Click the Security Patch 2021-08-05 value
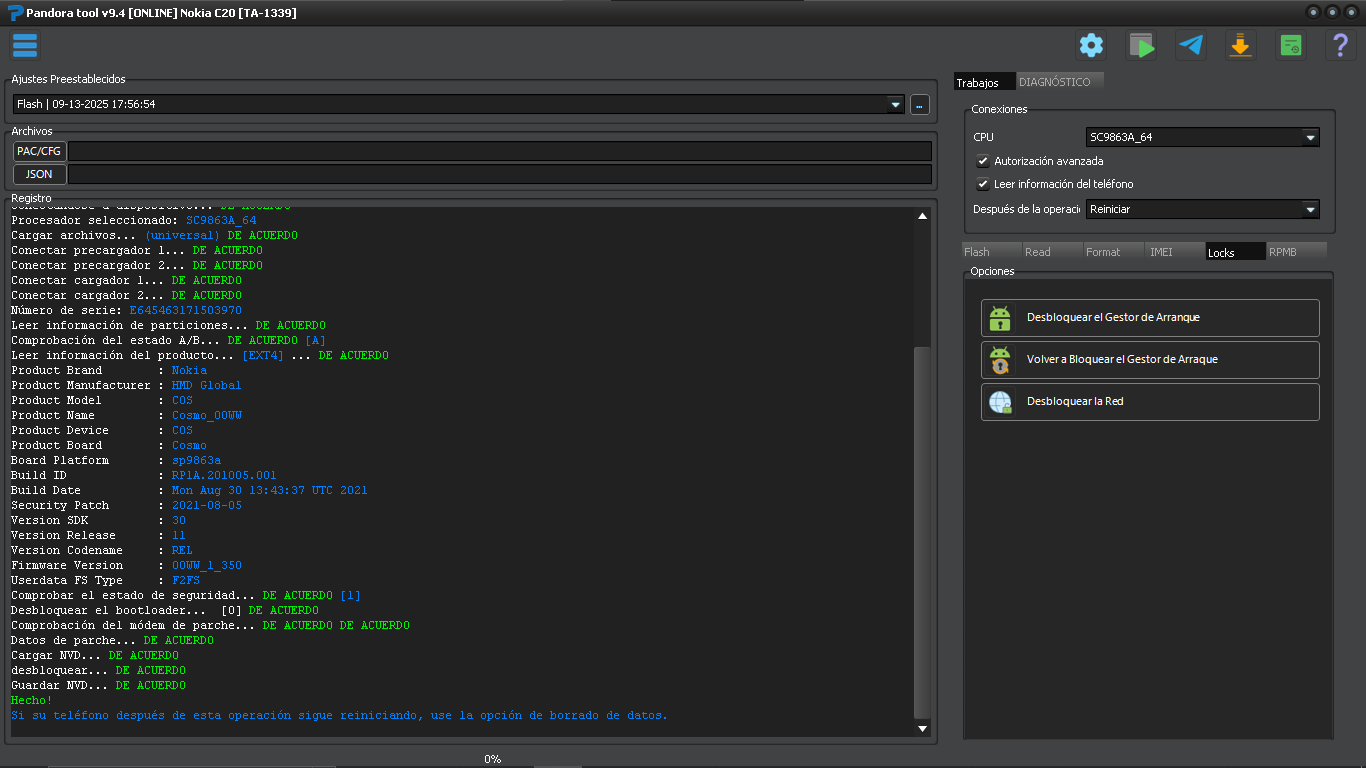 click(x=207, y=506)
